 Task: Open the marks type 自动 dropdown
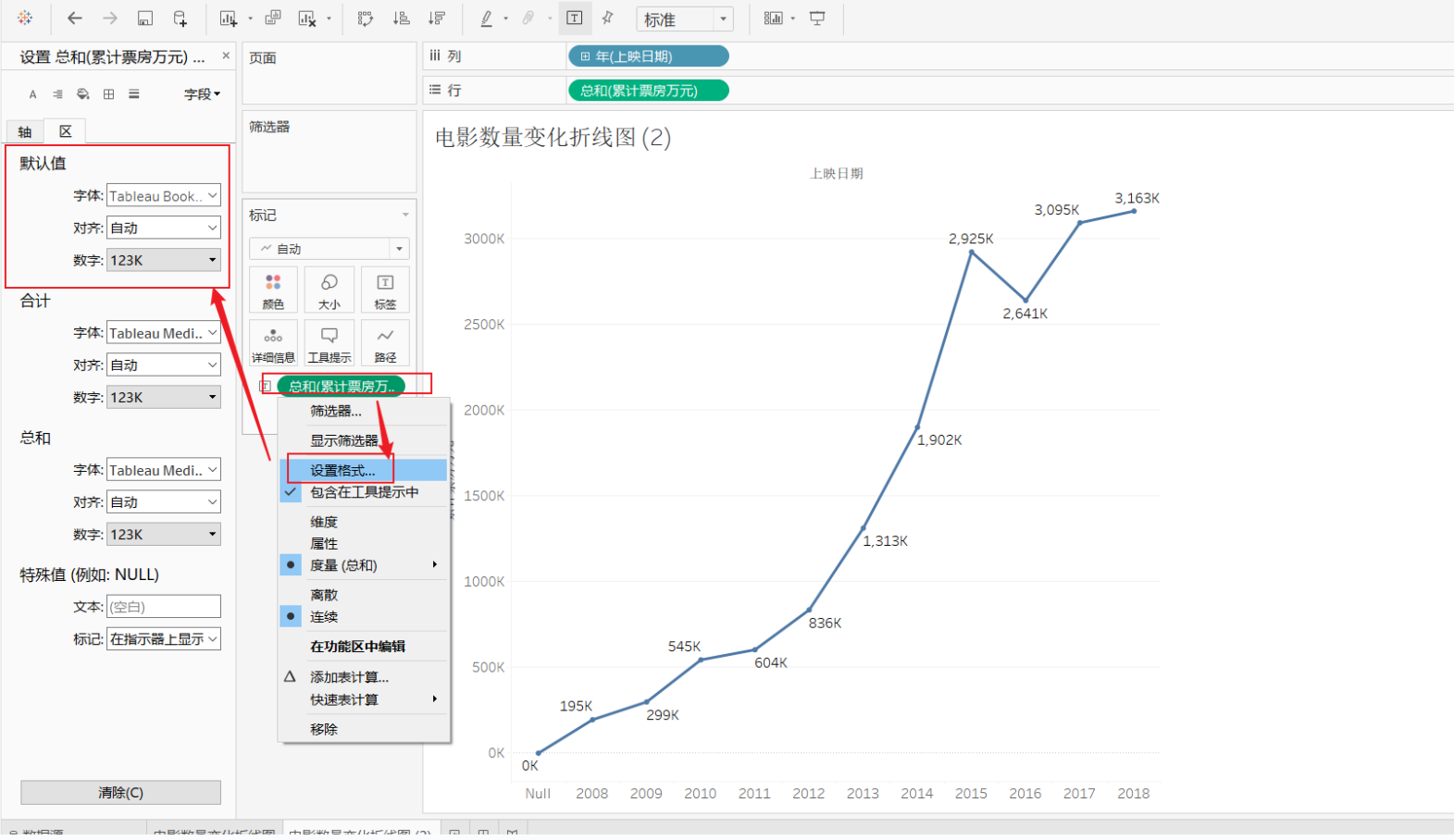(x=329, y=249)
